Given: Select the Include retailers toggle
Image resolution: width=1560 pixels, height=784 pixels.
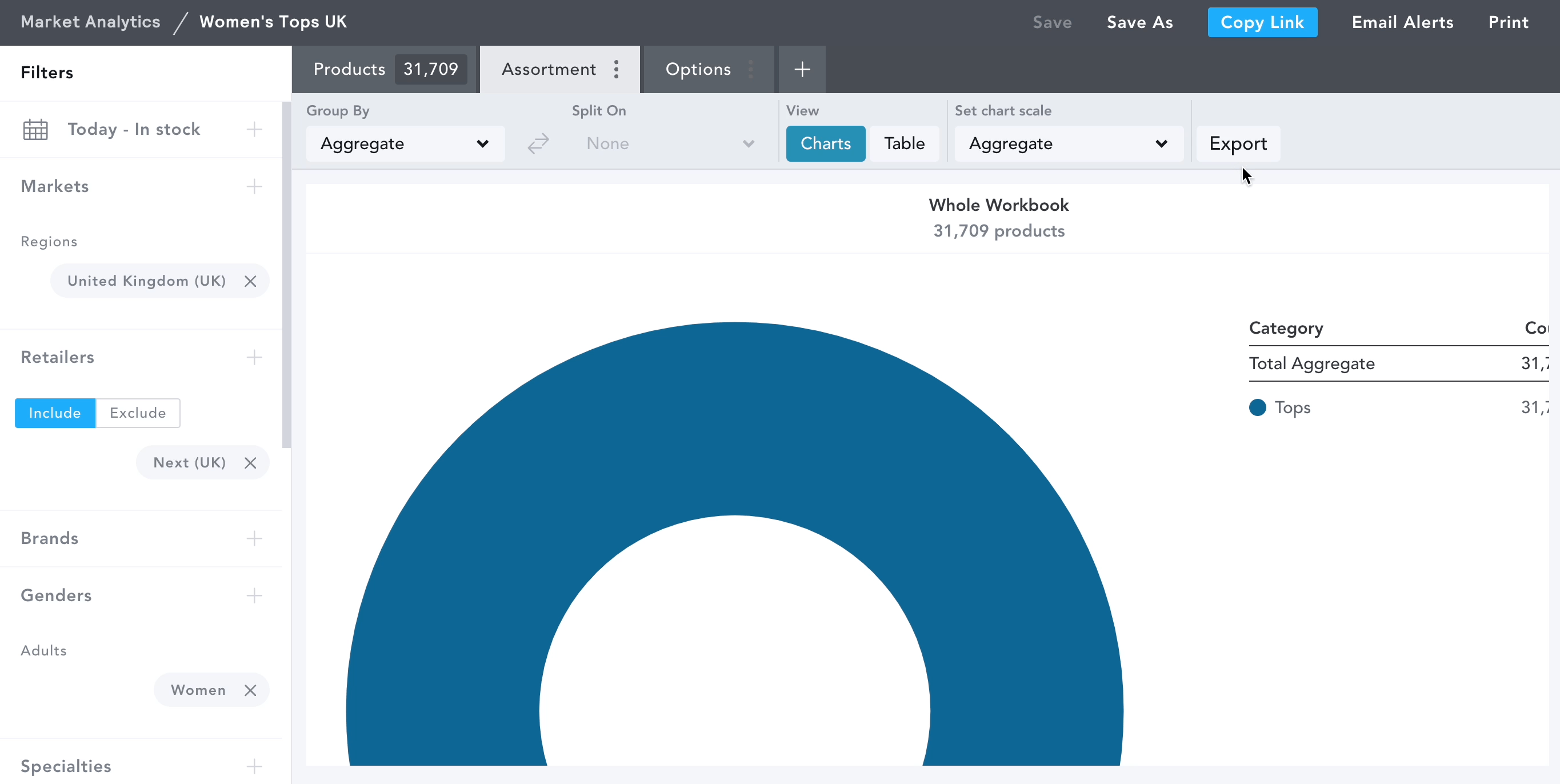Looking at the screenshot, I should coord(55,413).
